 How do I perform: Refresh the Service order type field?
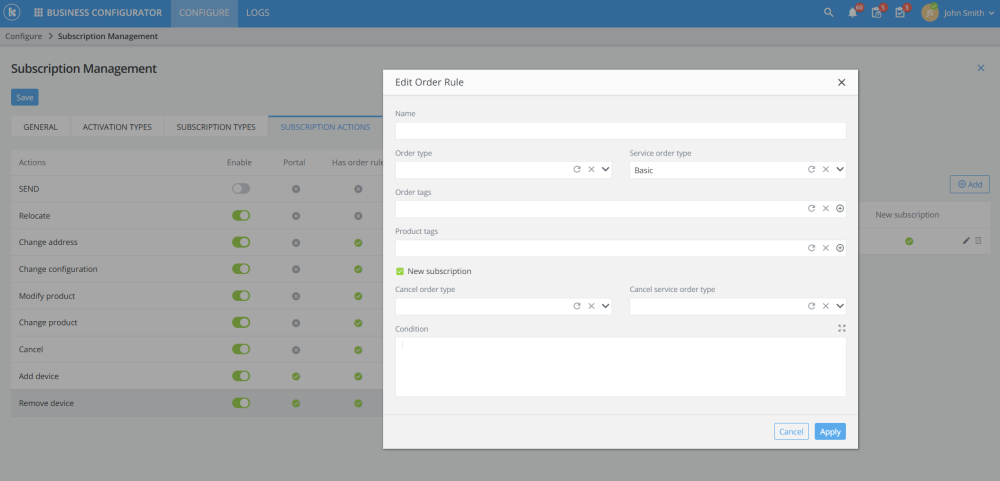pyautogui.click(x=811, y=170)
